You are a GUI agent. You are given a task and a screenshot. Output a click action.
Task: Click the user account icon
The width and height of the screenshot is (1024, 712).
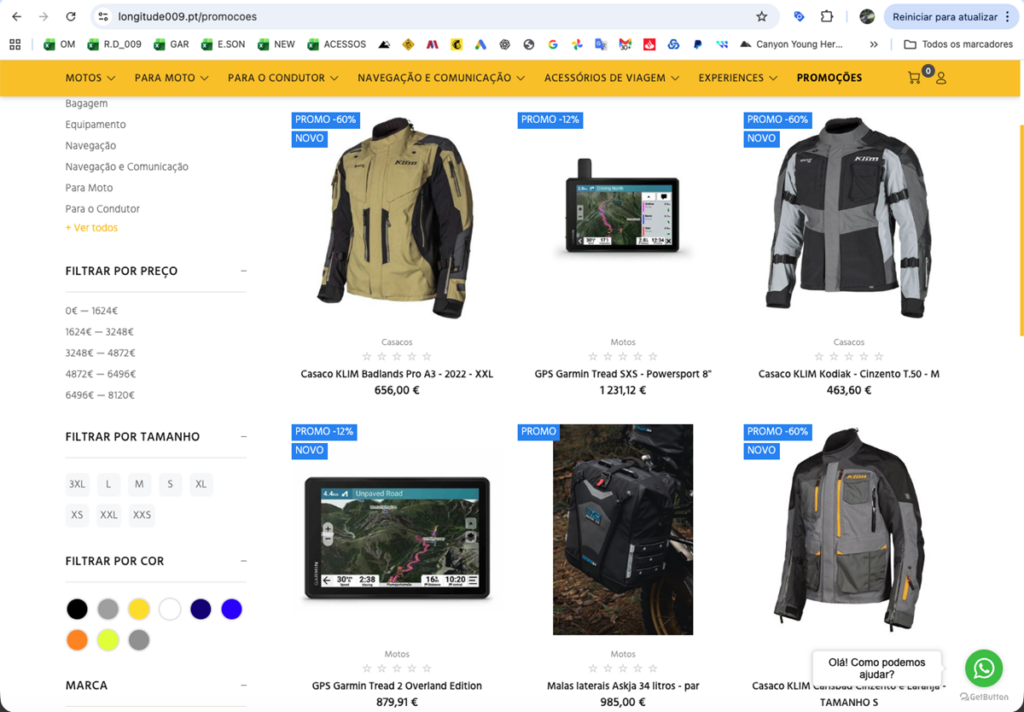[x=941, y=78]
